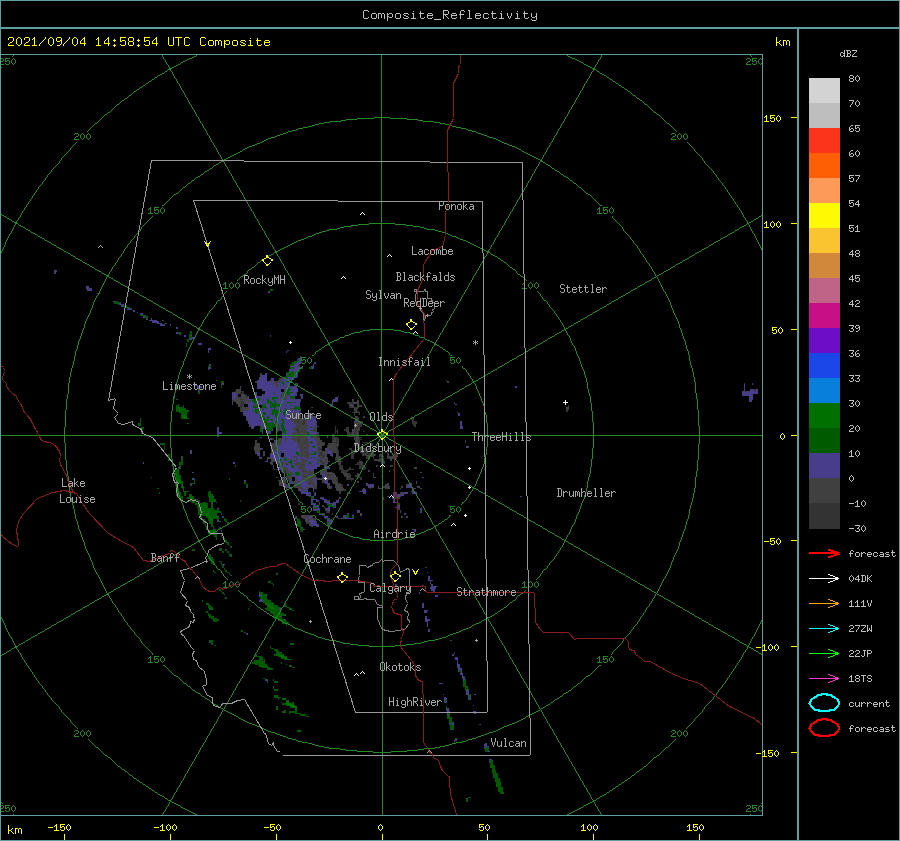Click the 80 dBZ color swatch

824,91
